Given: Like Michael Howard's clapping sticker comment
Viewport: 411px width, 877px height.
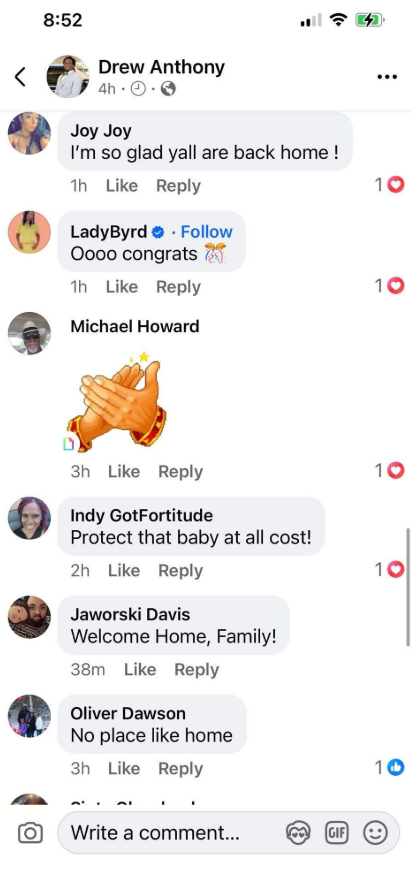Looking at the screenshot, I should click(x=124, y=471).
